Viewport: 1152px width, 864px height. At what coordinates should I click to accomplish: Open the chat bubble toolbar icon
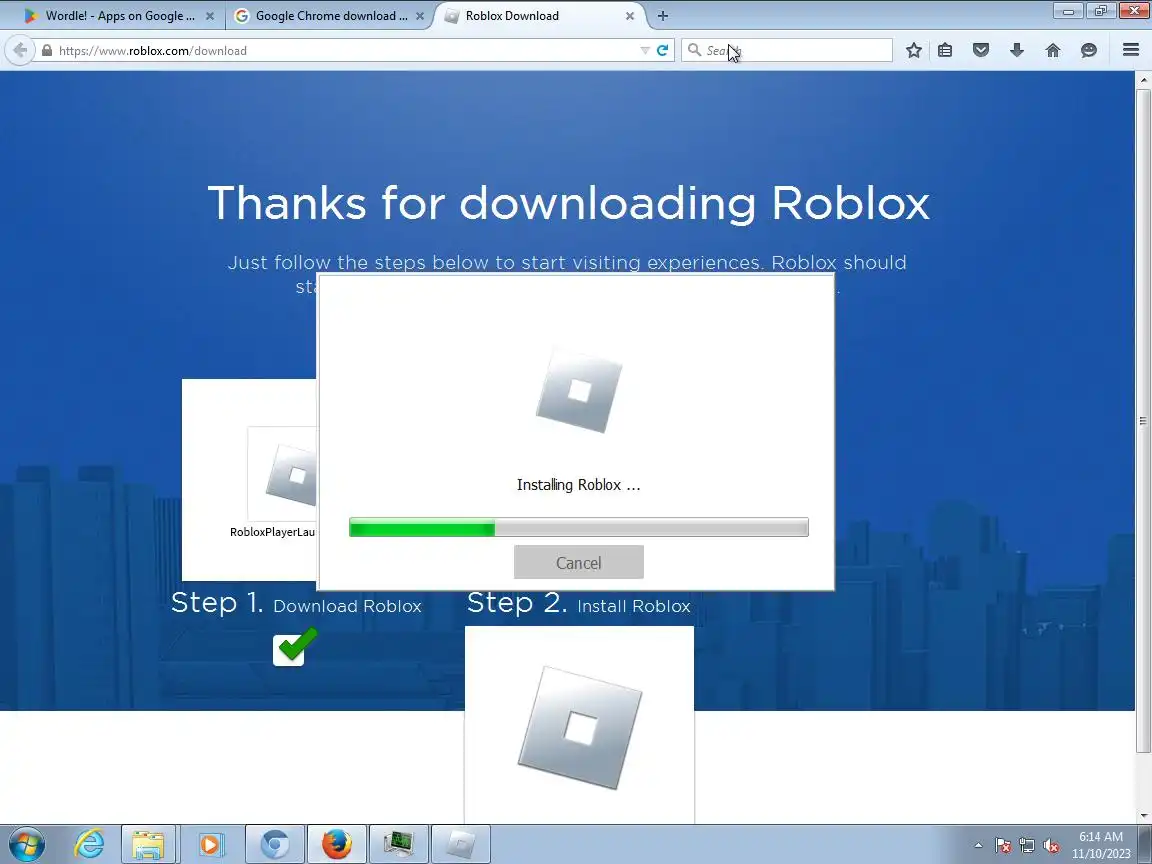pyautogui.click(x=1089, y=50)
